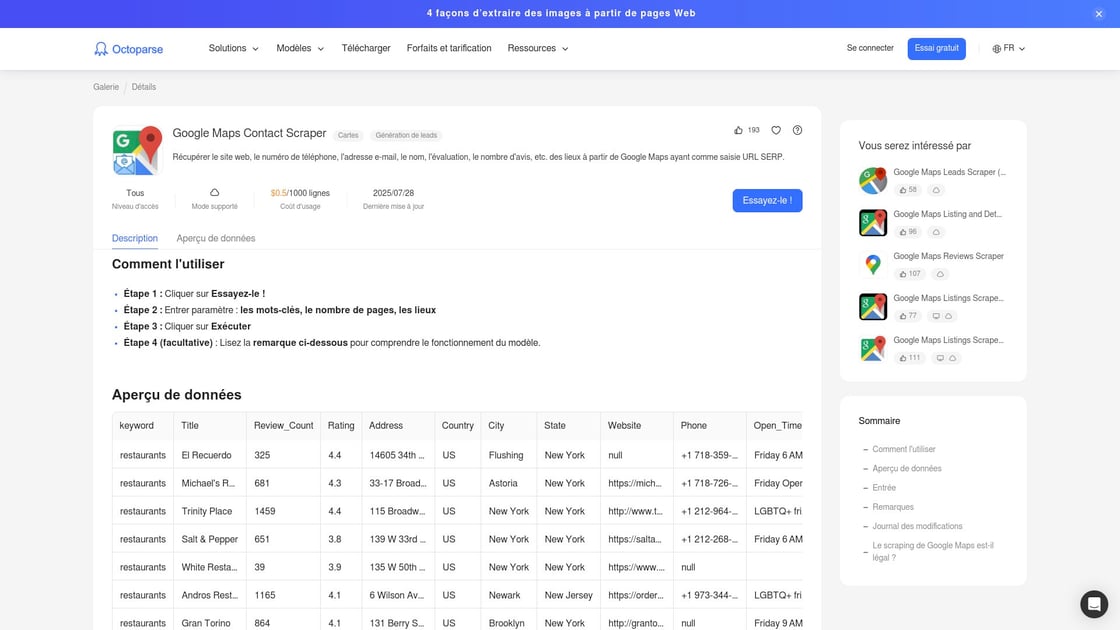This screenshot has height=630, width=1120.
Task: Click the Google Maps Contact Scraper logo
Action: [x=137, y=151]
